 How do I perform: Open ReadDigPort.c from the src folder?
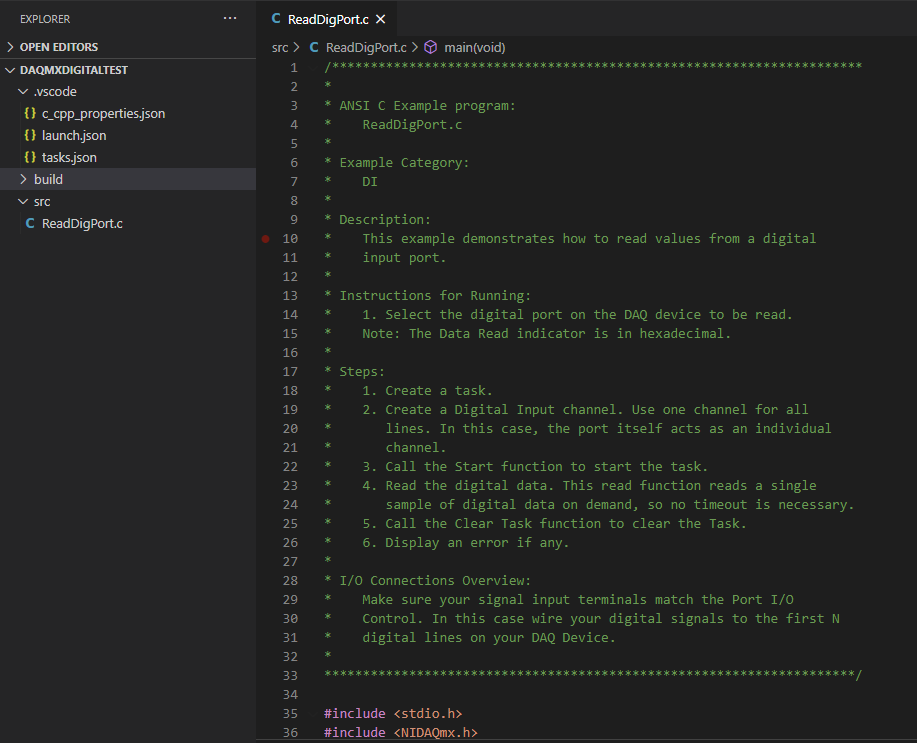click(82, 224)
